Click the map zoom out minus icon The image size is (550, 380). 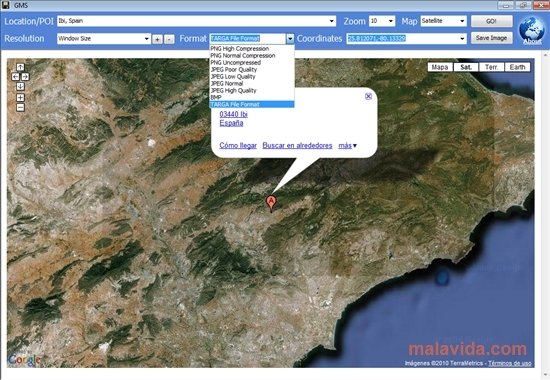20,107
